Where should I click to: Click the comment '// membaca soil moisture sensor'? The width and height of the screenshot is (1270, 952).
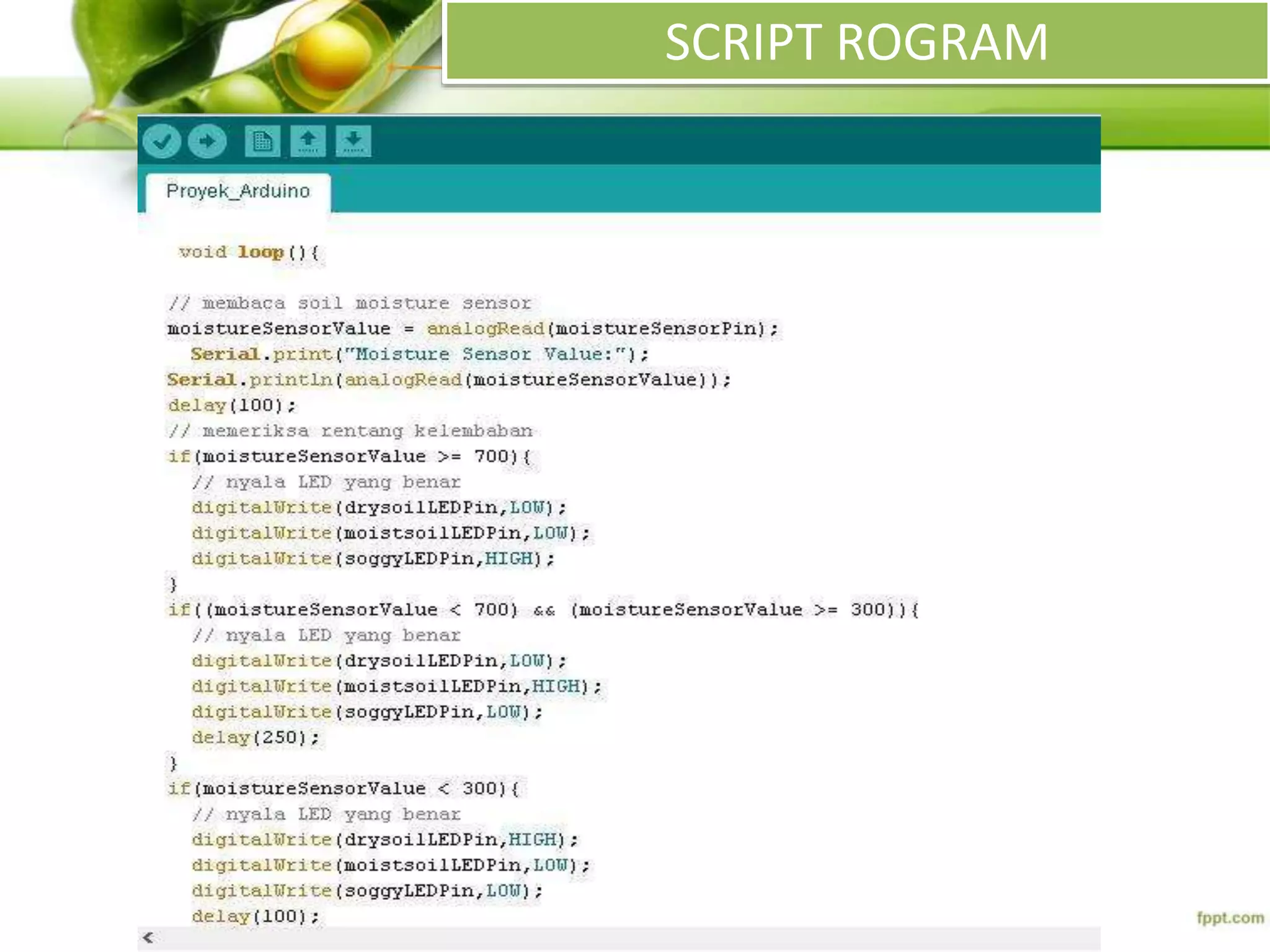(x=349, y=303)
